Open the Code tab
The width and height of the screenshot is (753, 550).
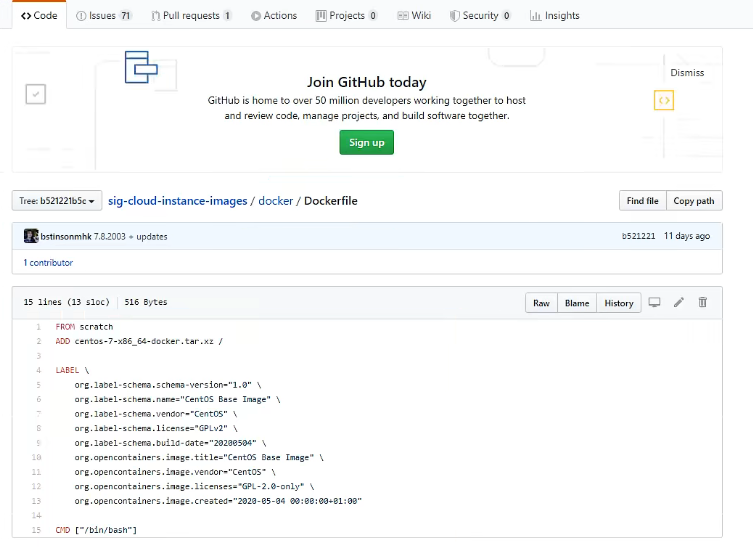coord(39,15)
